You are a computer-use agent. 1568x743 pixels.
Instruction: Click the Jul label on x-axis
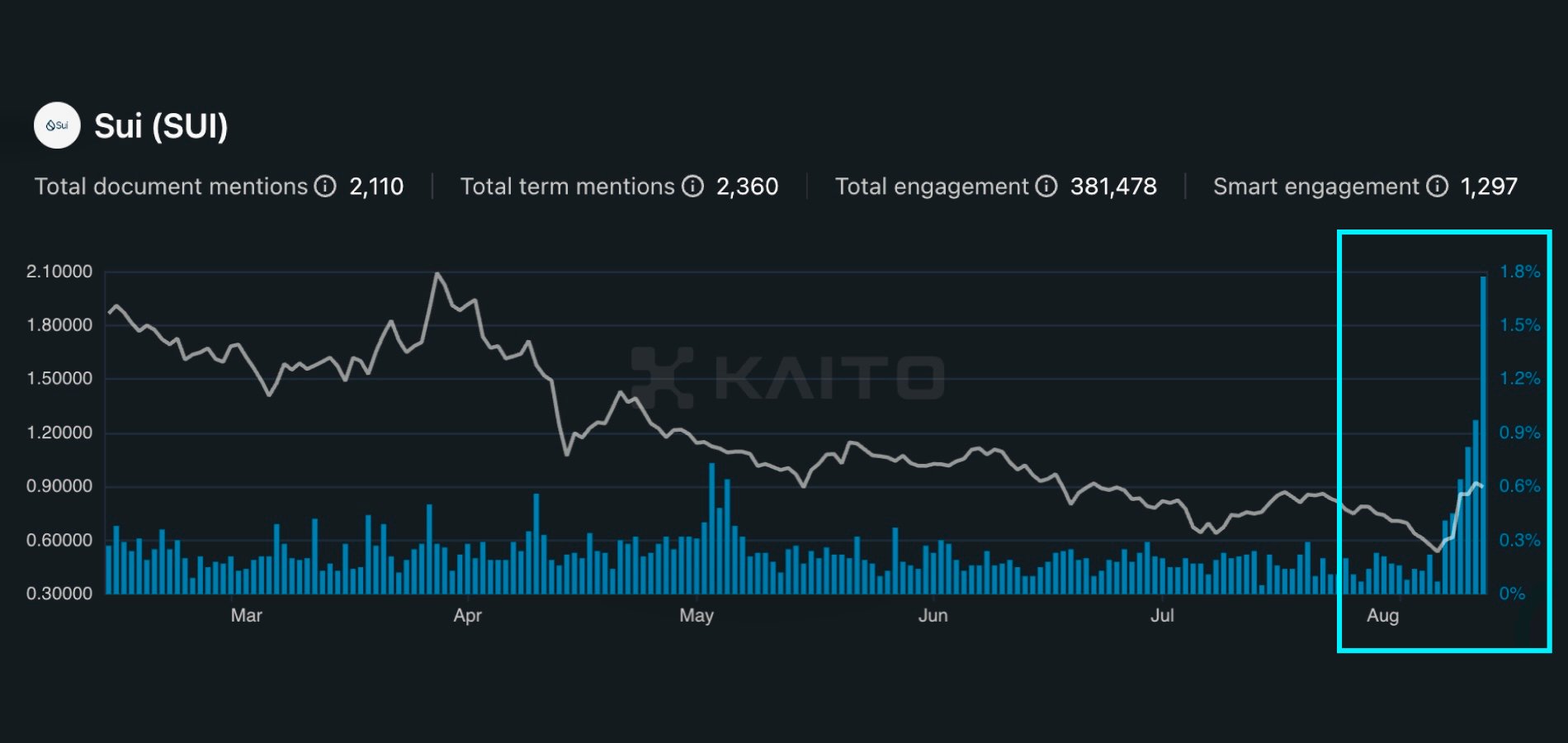coord(1162,616)
